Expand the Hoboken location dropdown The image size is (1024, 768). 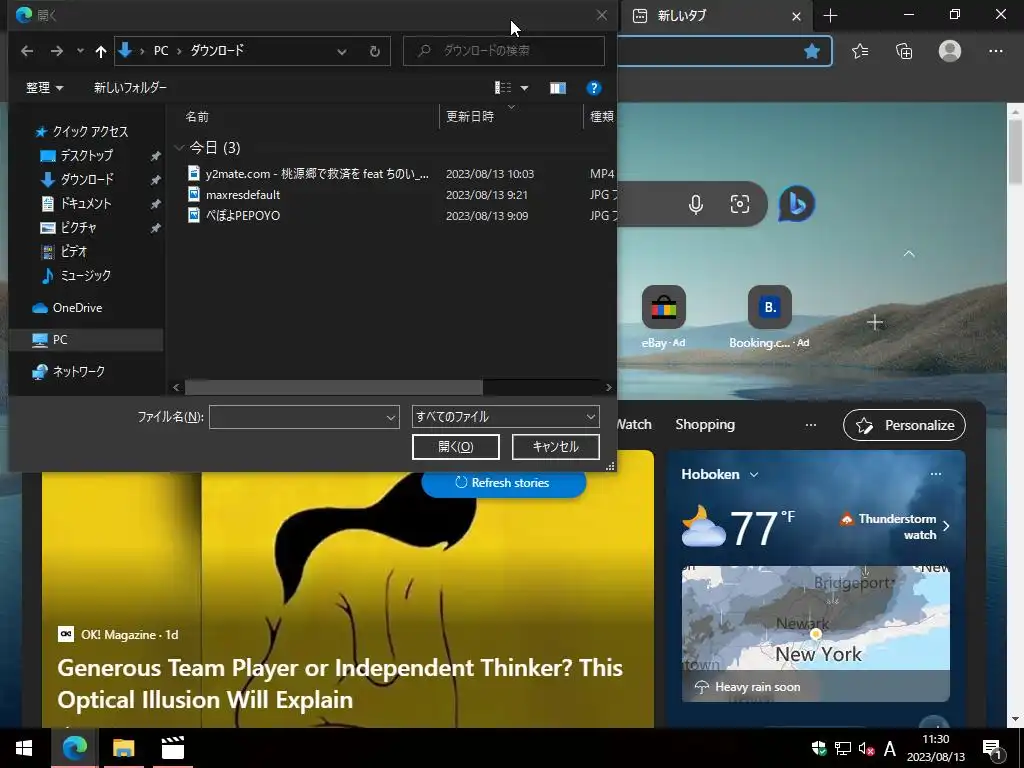pos(754,475)
